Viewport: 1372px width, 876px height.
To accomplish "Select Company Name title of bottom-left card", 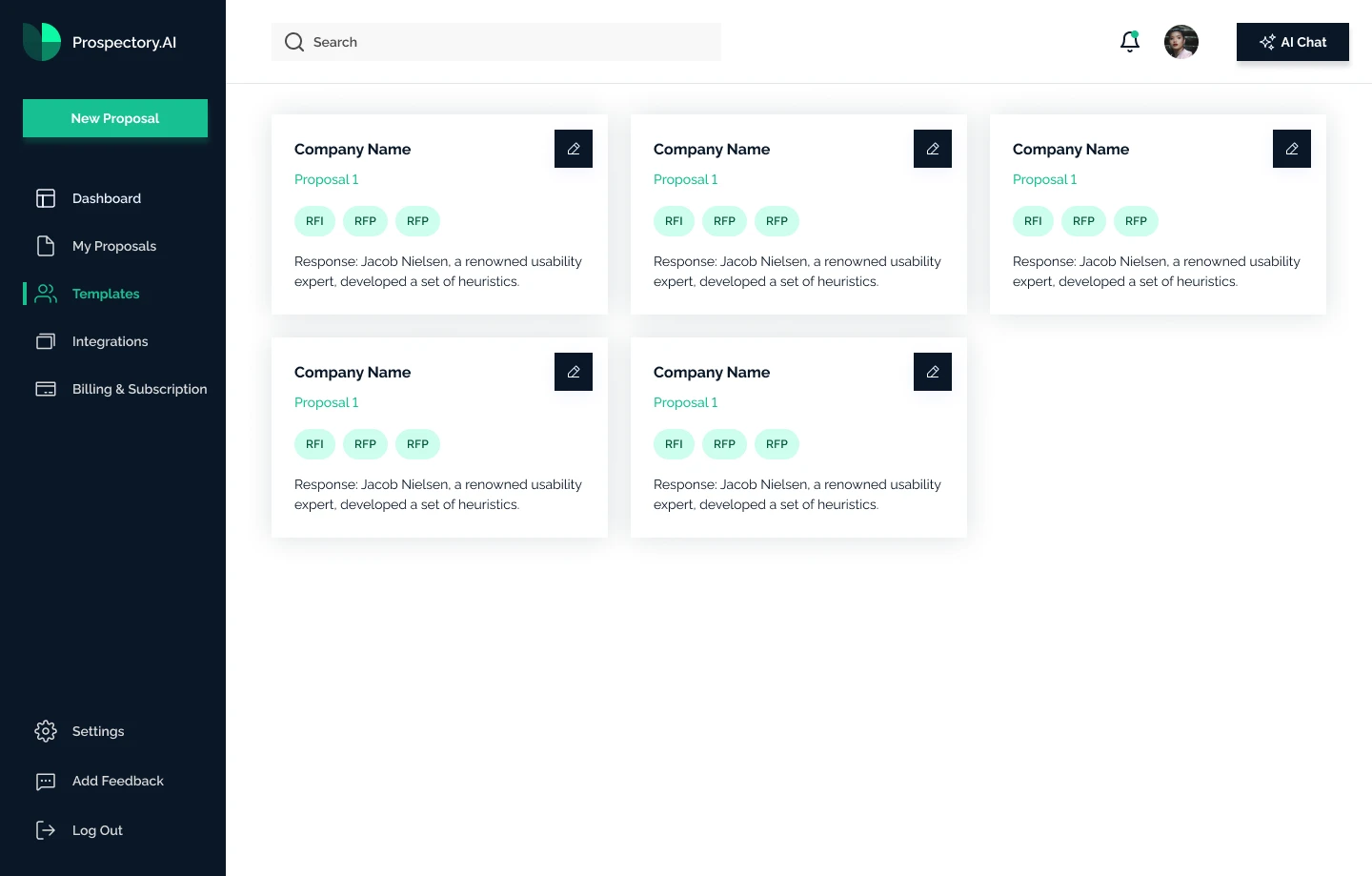I will point(353,373).
